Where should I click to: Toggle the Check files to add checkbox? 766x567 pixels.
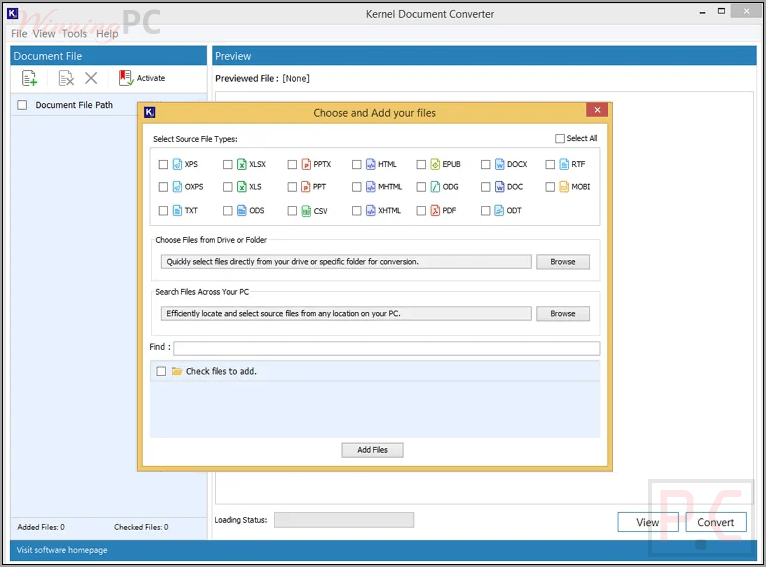161,371
